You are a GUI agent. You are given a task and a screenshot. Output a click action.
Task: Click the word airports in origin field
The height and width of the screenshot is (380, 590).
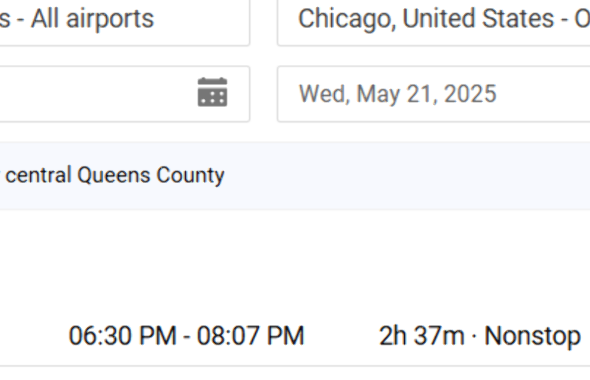(x=110, y=19)
